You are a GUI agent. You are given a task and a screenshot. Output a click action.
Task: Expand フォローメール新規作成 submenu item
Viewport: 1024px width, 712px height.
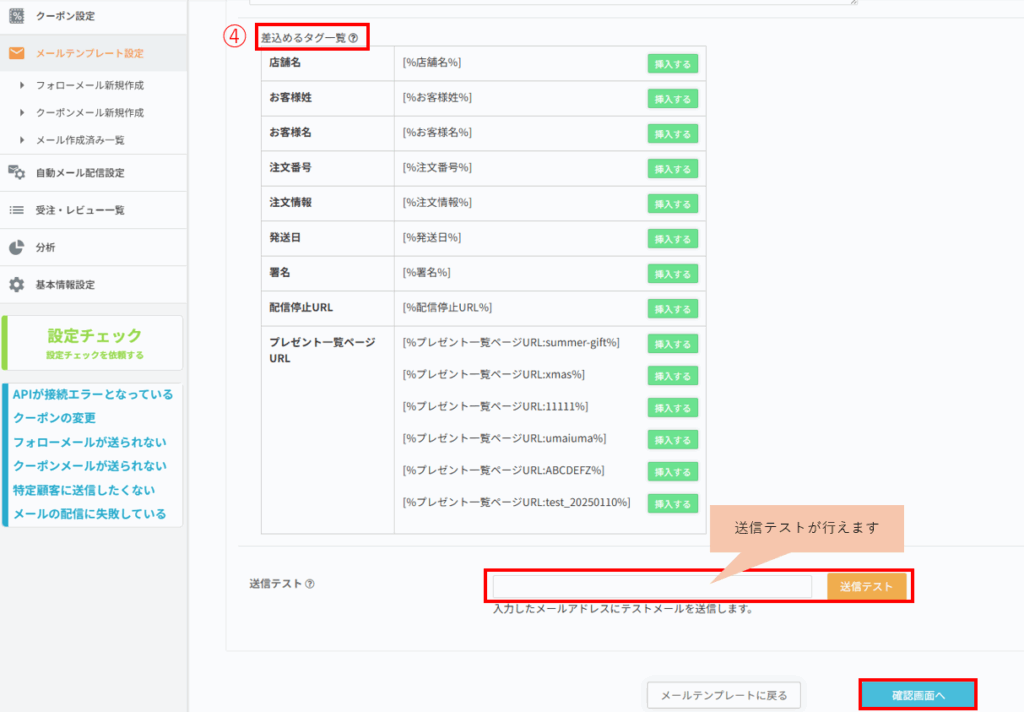click(89, 87)
